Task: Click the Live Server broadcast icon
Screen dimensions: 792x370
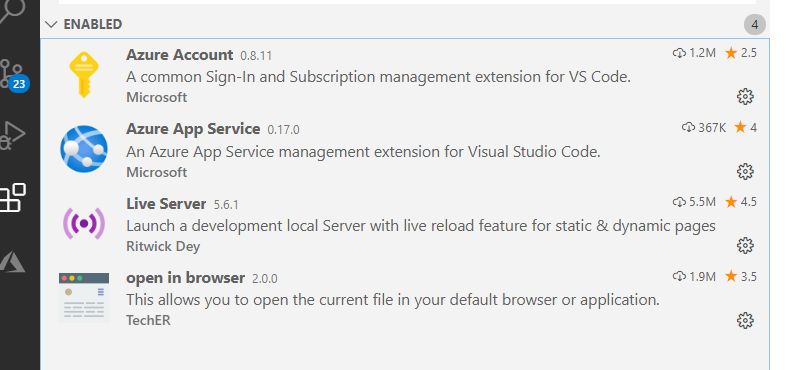Action: 84,223
